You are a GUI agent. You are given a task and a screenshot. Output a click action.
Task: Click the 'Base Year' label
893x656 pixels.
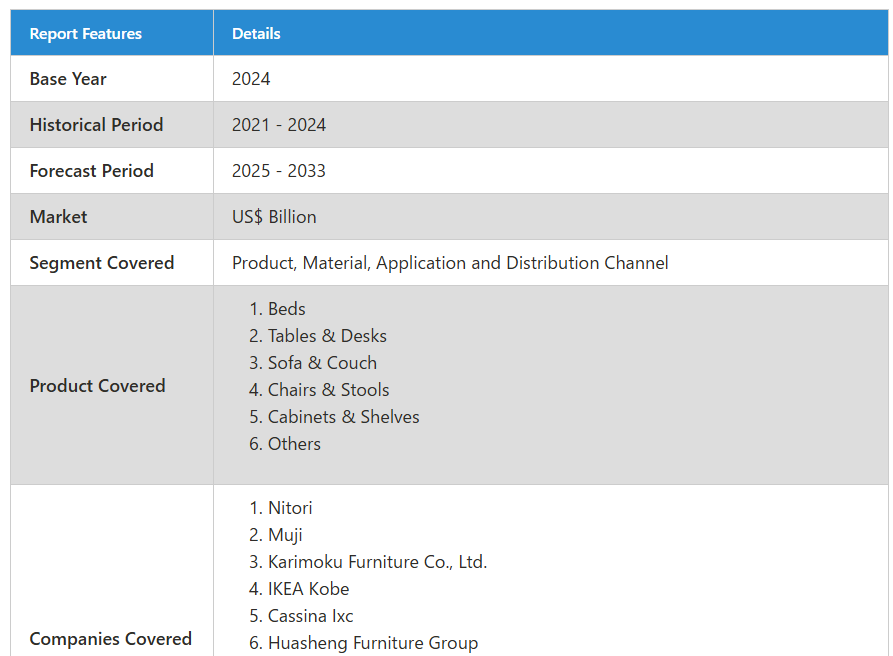[x=68, y=79]
